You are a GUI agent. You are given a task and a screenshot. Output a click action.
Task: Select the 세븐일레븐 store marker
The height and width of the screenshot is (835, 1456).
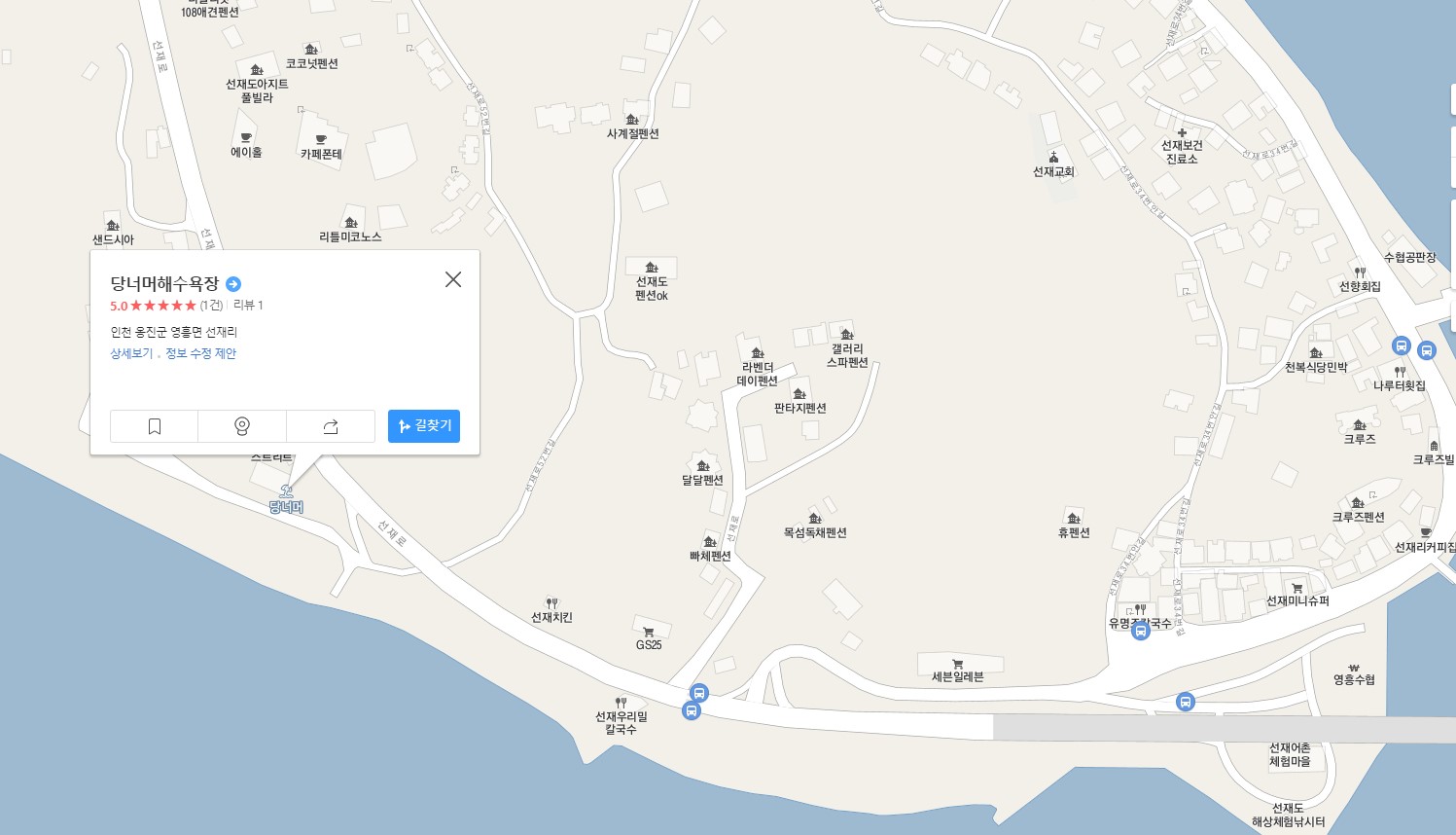958,664
